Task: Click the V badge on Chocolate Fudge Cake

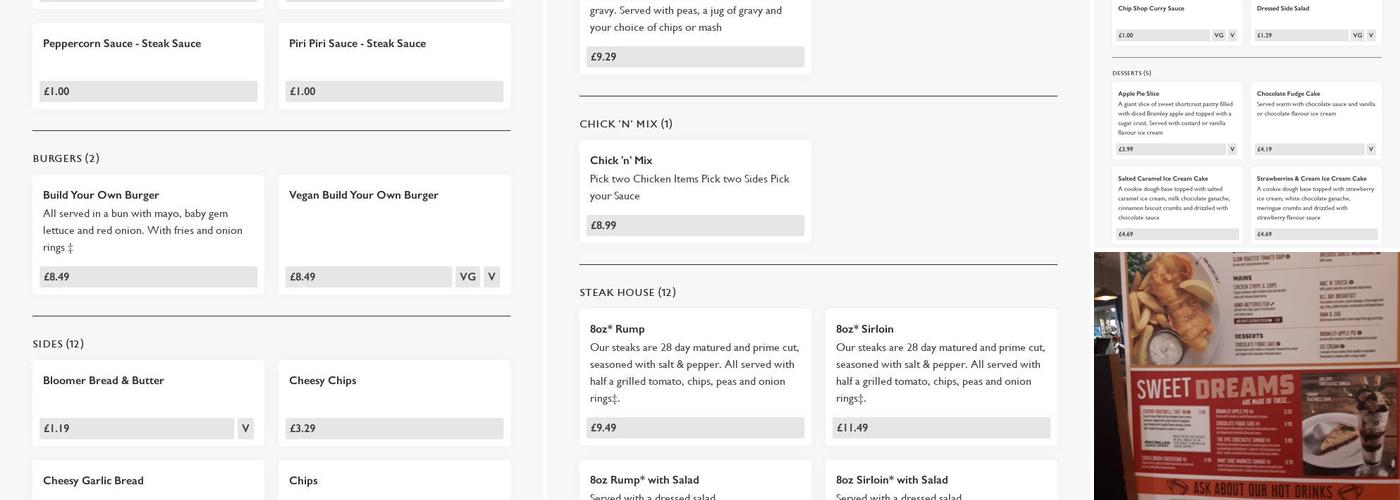Action: coord(1371,149)
